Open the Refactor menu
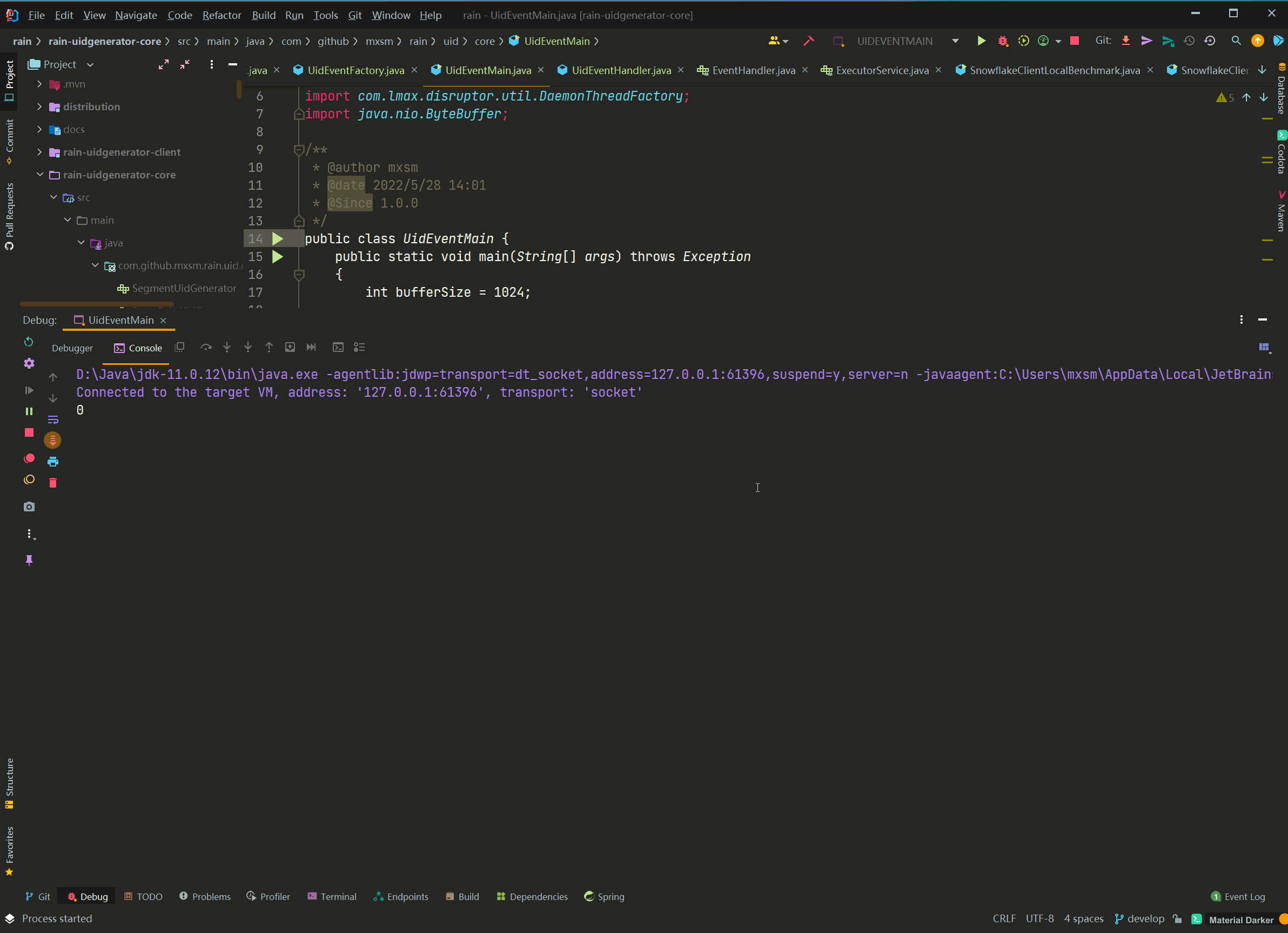Screen dimensions: 1288x933 (222, 15)
